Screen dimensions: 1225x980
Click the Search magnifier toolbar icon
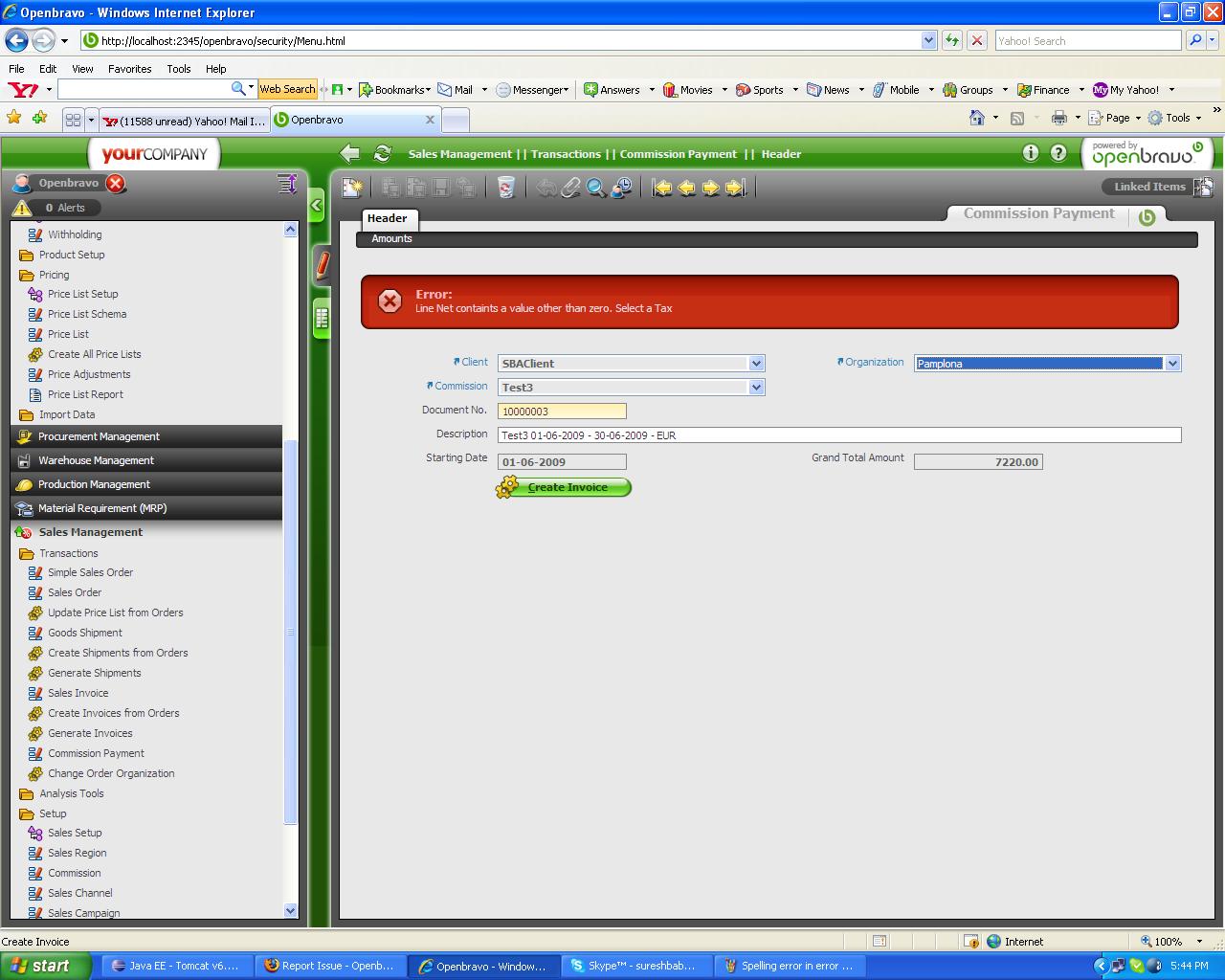pyautogui.click(x=596, y=188)
